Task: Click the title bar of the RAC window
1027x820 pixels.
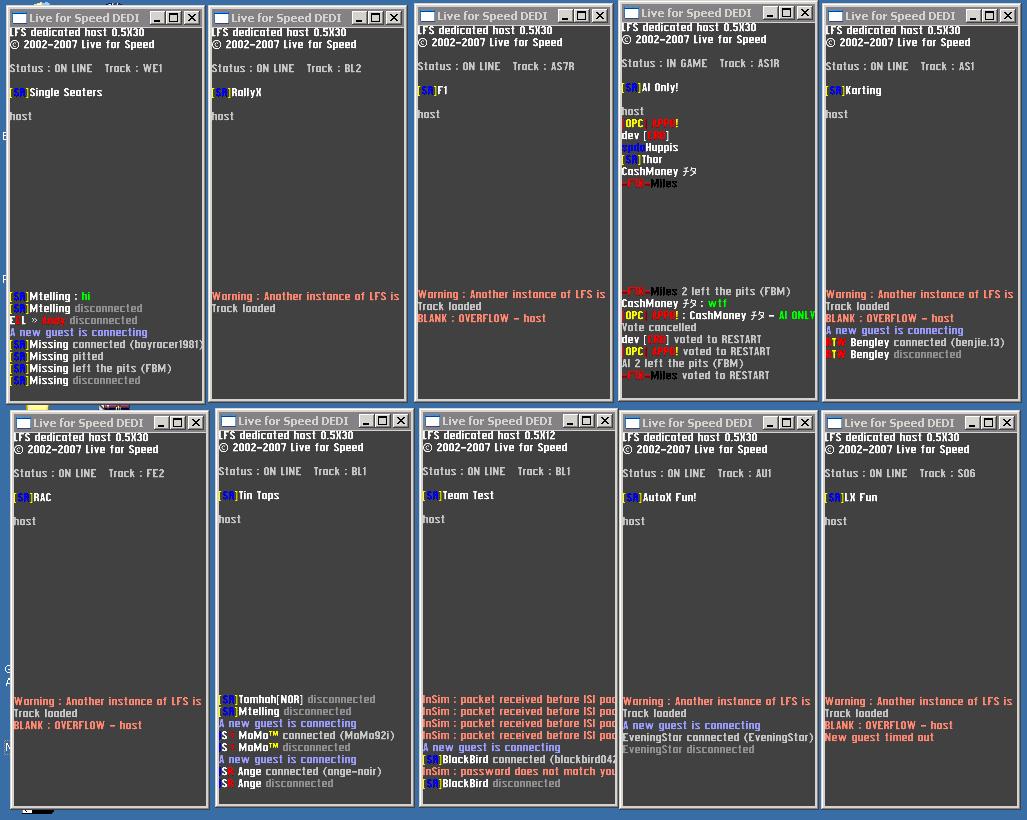Action: coord(109,423)
